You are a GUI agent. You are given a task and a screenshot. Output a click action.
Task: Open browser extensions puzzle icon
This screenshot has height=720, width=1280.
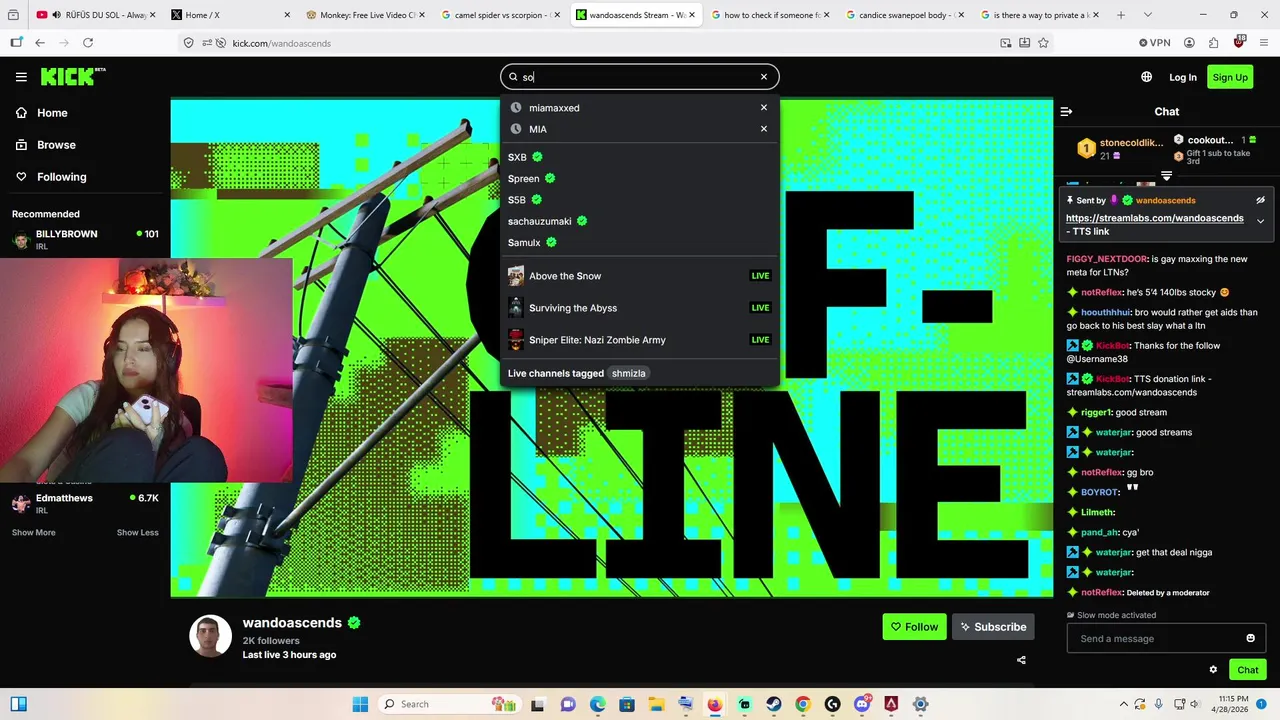point(1213,43)
